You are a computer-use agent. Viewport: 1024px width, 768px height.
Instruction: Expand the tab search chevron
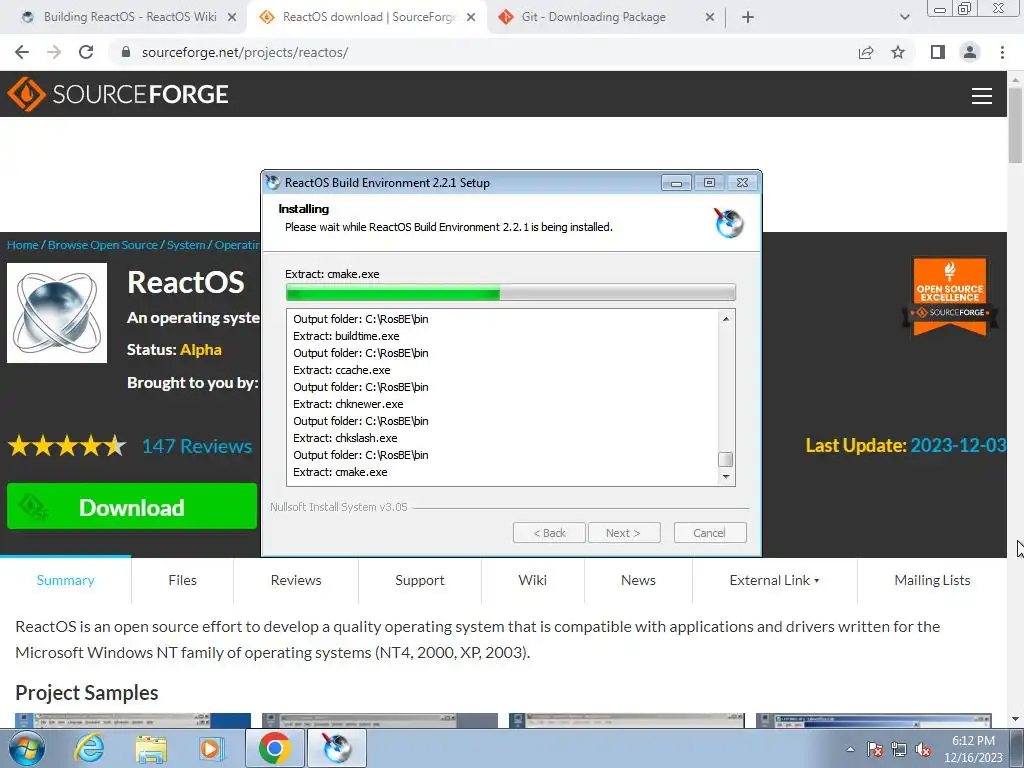tap(904, 18)
